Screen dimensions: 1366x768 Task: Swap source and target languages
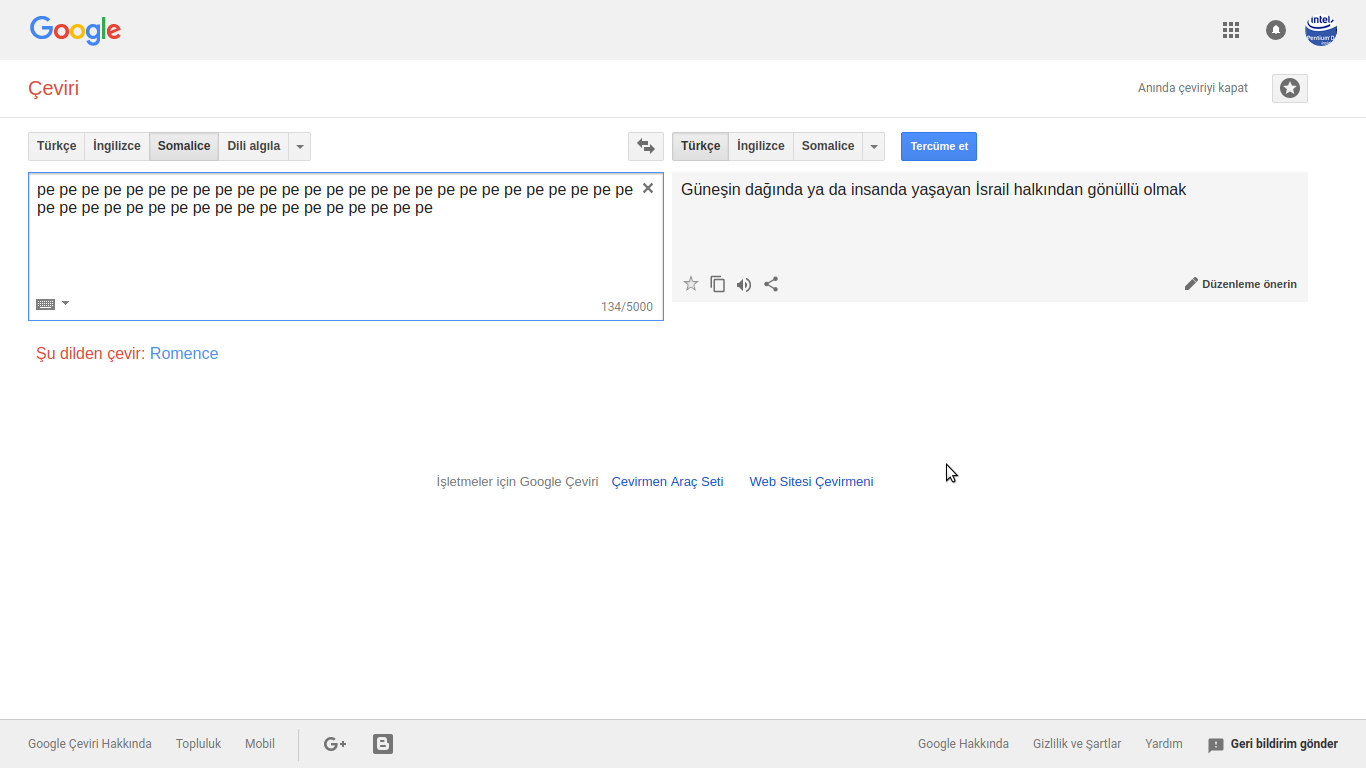point(645,146)
